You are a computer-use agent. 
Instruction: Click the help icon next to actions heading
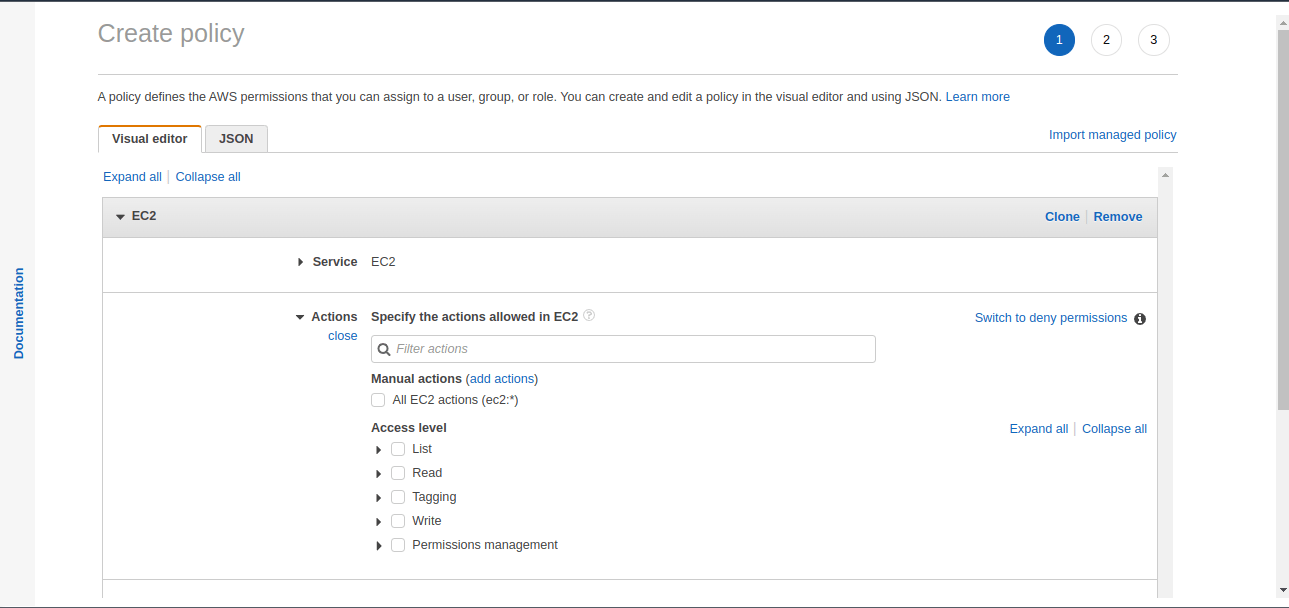point(589,315)
